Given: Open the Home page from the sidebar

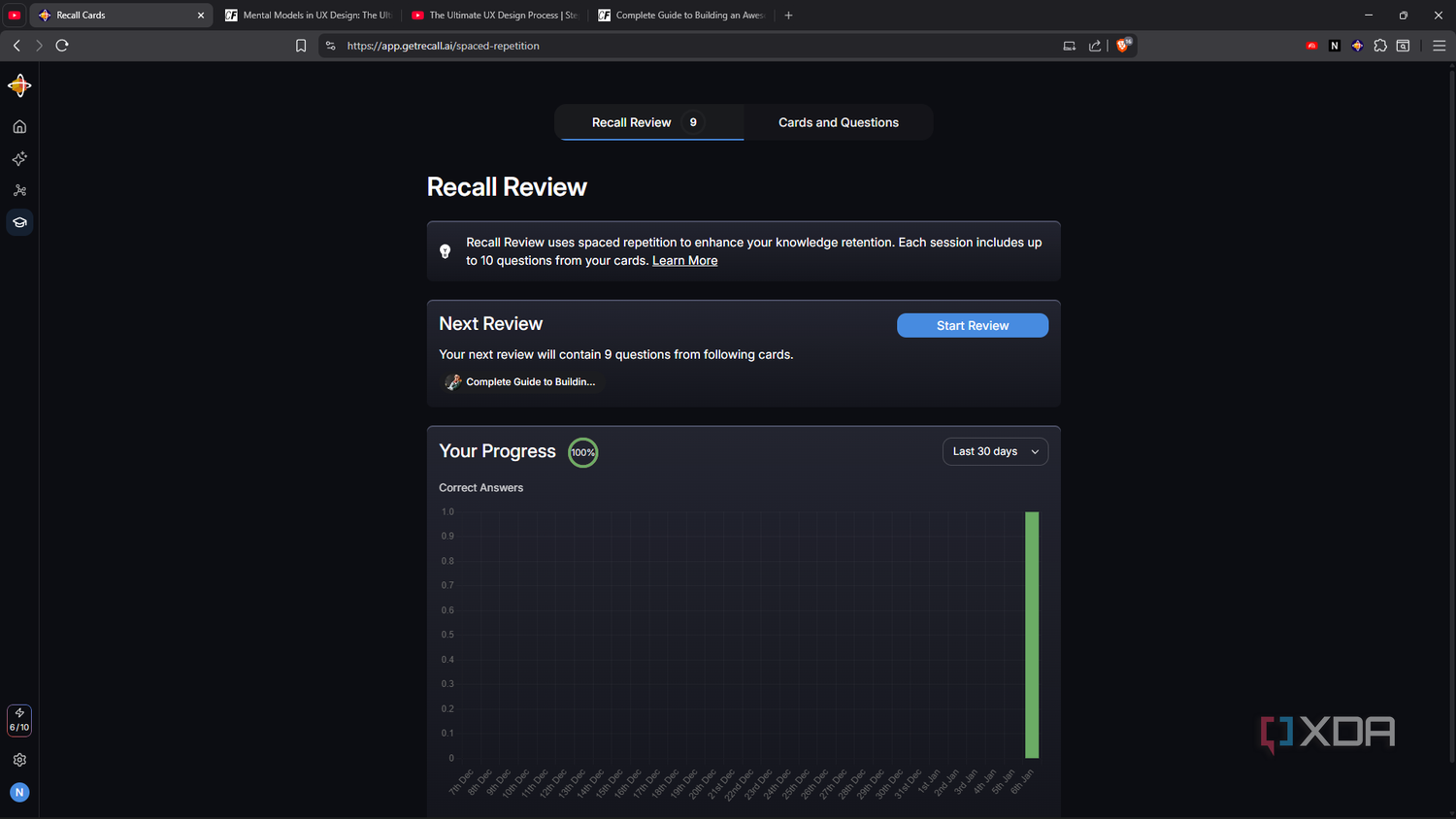Looking at the screenshot, I should [19, 126].
